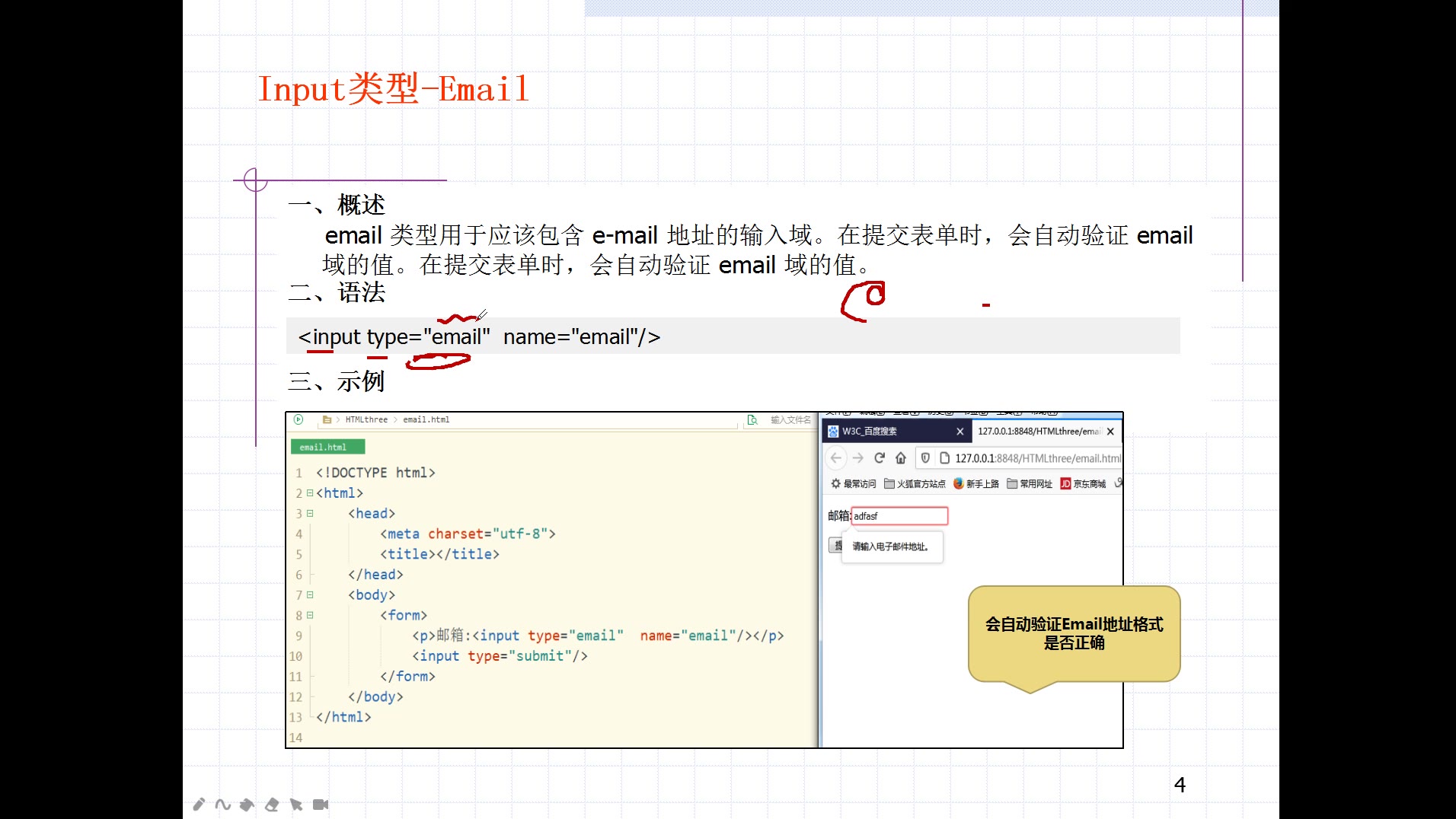Image resolution: width=1456 pixels, height=819 pixels.
Task: Select the pen annotation tool
Action: (x=200, y=804)
